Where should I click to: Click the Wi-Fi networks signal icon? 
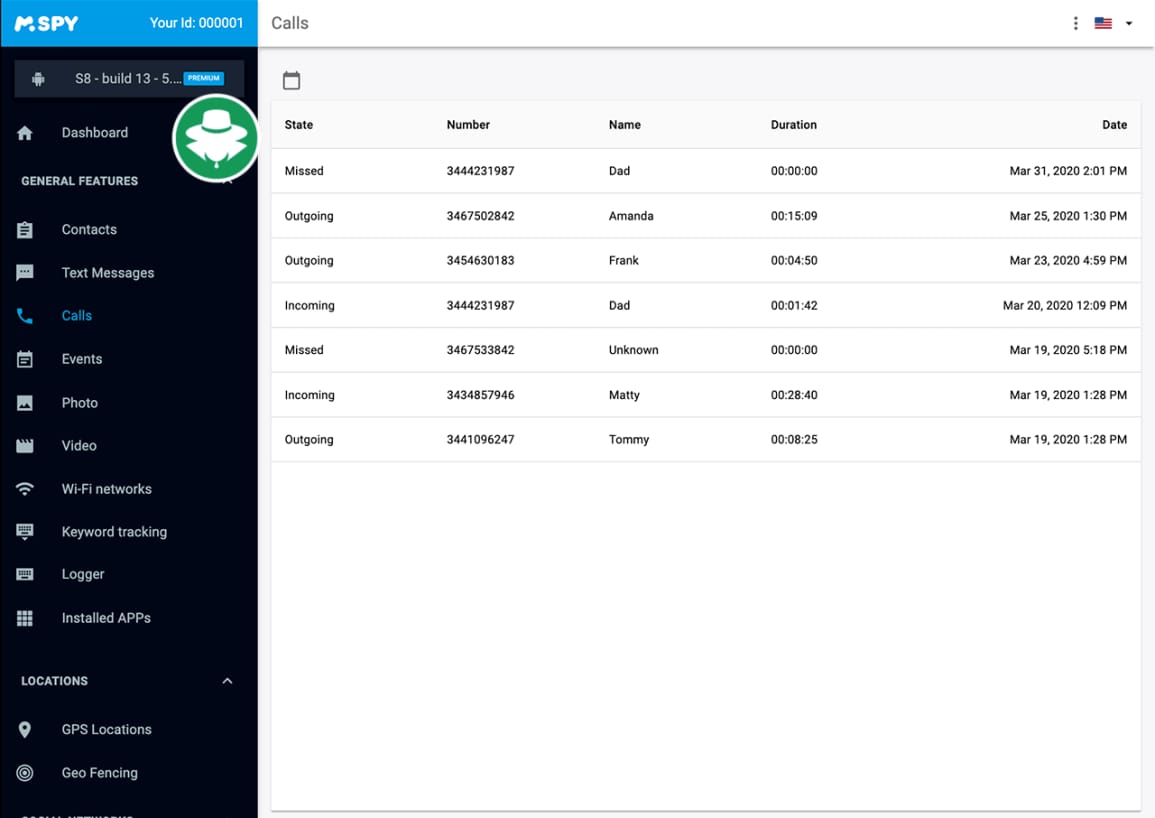[x=25, y=489]
